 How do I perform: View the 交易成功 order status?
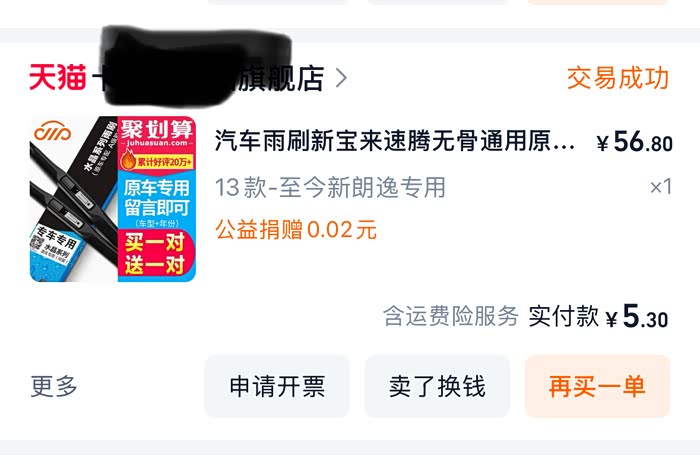click(618, 78)
